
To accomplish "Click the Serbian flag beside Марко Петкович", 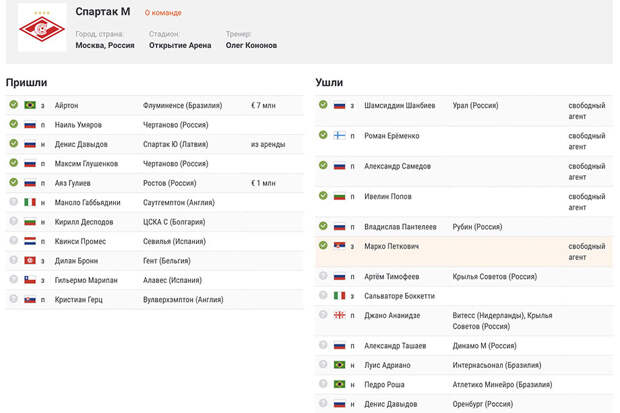I will 340,246.
